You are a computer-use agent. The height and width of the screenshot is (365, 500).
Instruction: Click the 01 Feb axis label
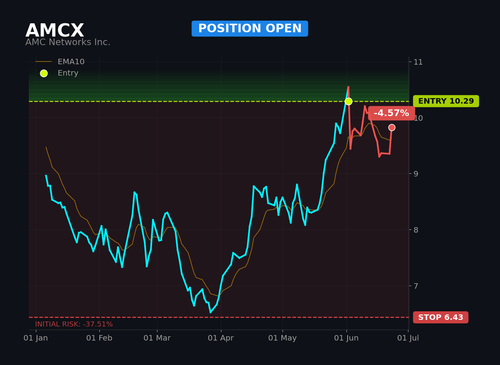(99, 338)
